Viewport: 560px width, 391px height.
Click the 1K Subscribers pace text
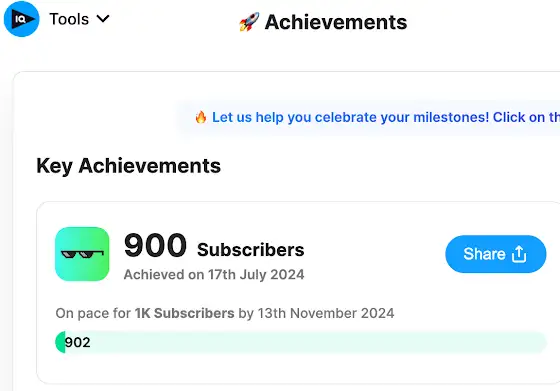184,313
